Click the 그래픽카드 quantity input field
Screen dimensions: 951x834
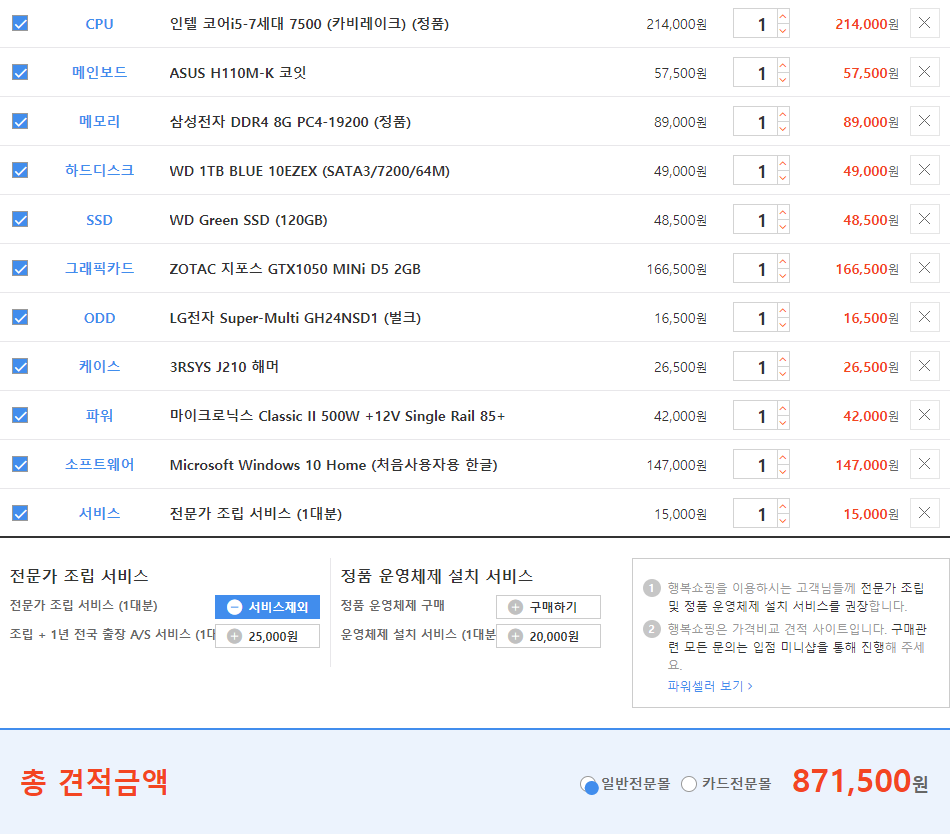tap(755, 269)
